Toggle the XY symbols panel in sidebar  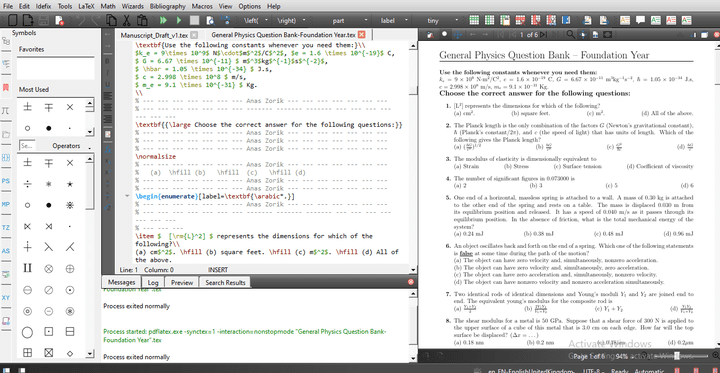pos(6,298)
